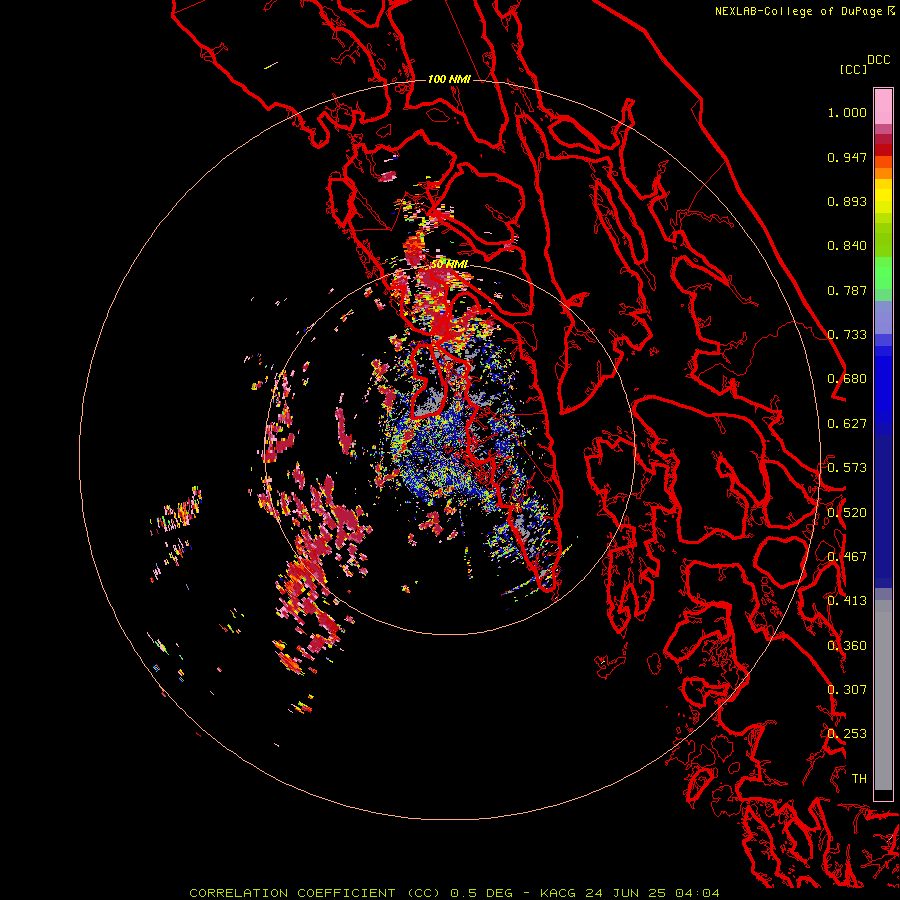Select the 0.893 color scale value
The width and height of the screenshot is (900, 900).
coord(847,201)
